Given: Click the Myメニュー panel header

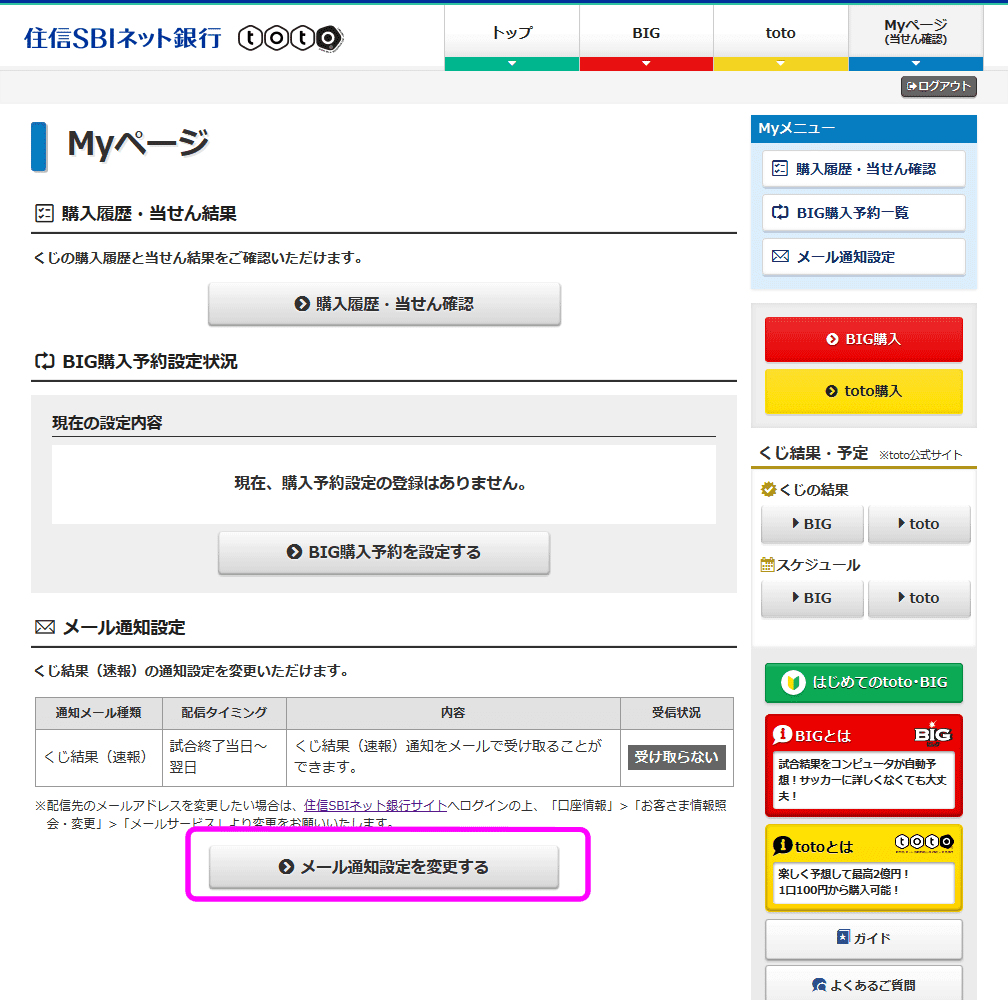Looking at the screenshot, I should click(x=863, y=129).
